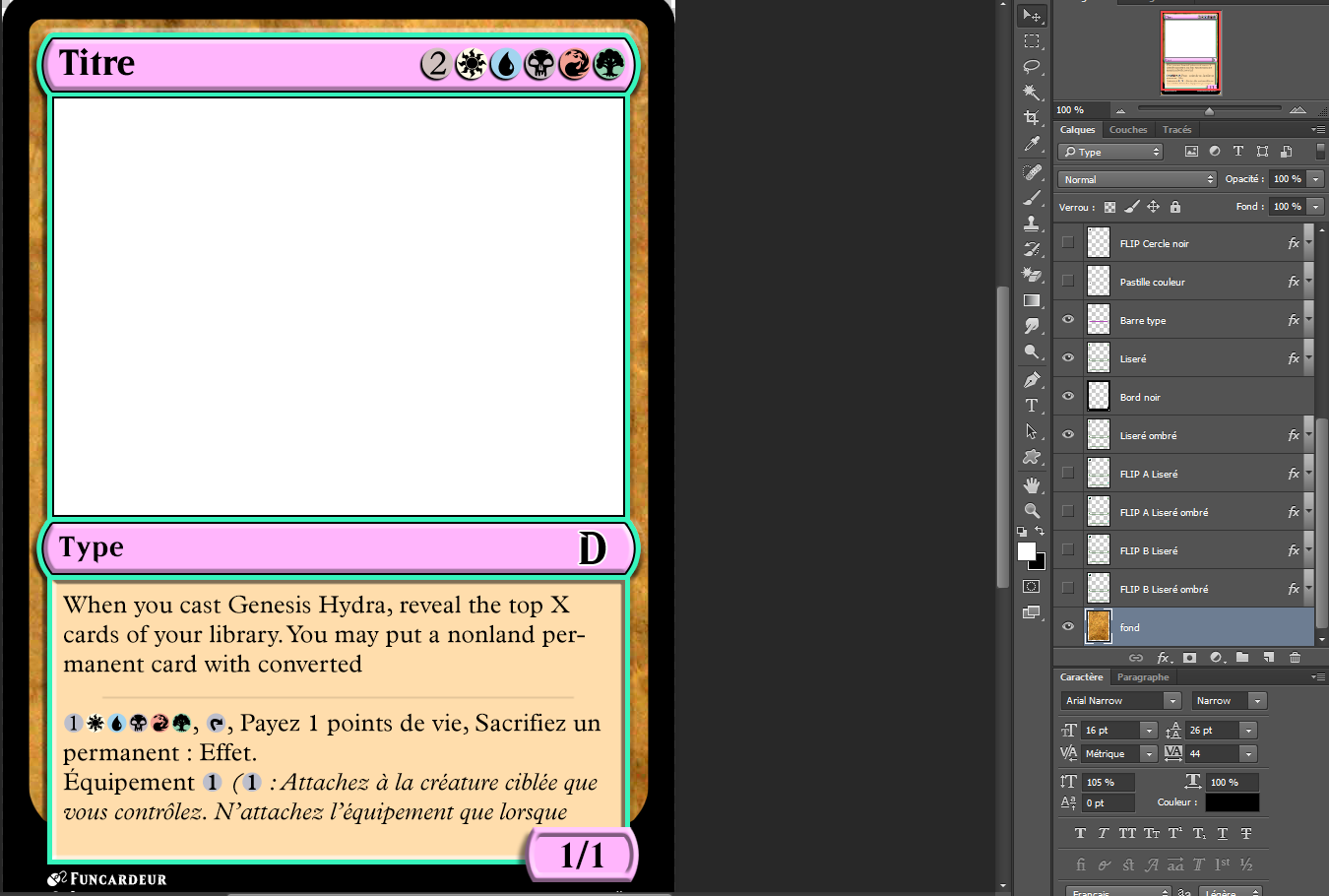1329x896 pixels.
Task: Select the Calques tab
Action: point(1077,130)
